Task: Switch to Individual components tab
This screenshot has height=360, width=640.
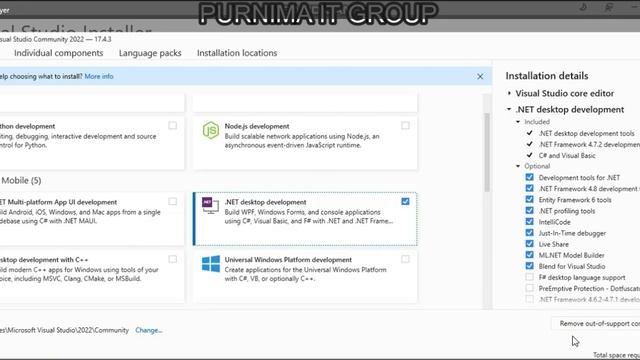Action: 58,53
